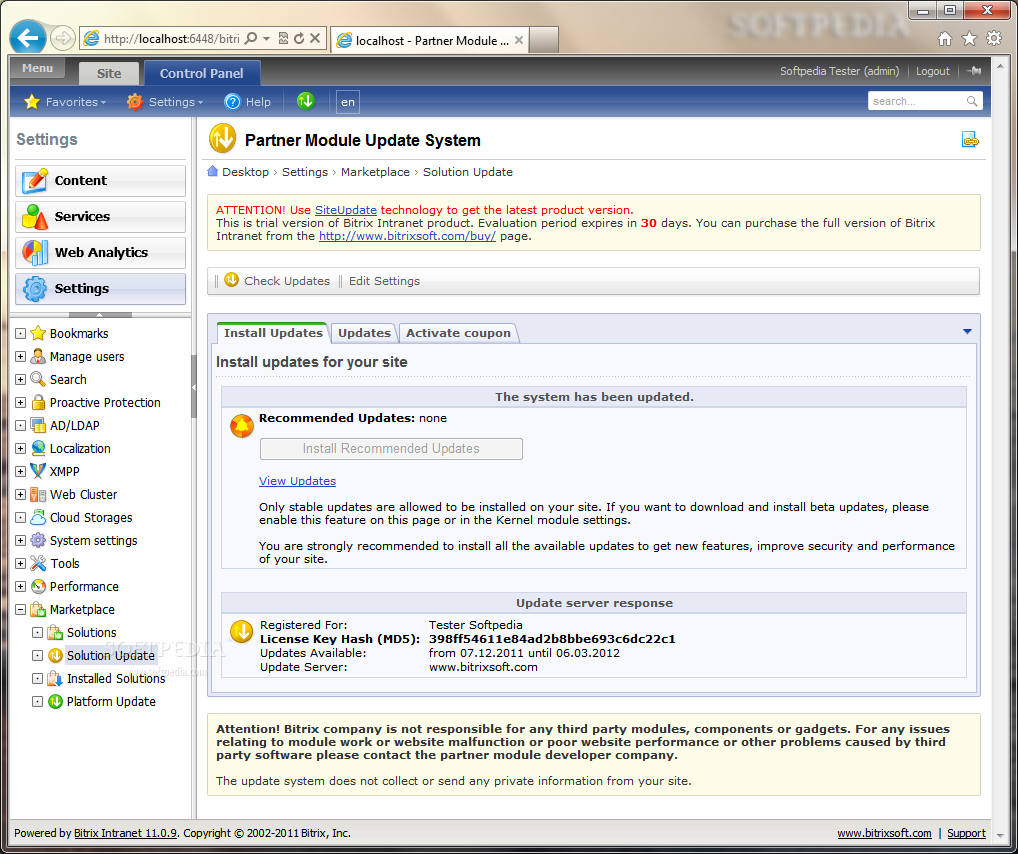Screen dimensions: 1018x854
Task: Click the Help question mark icon
Action: click(x=232, y=102)
